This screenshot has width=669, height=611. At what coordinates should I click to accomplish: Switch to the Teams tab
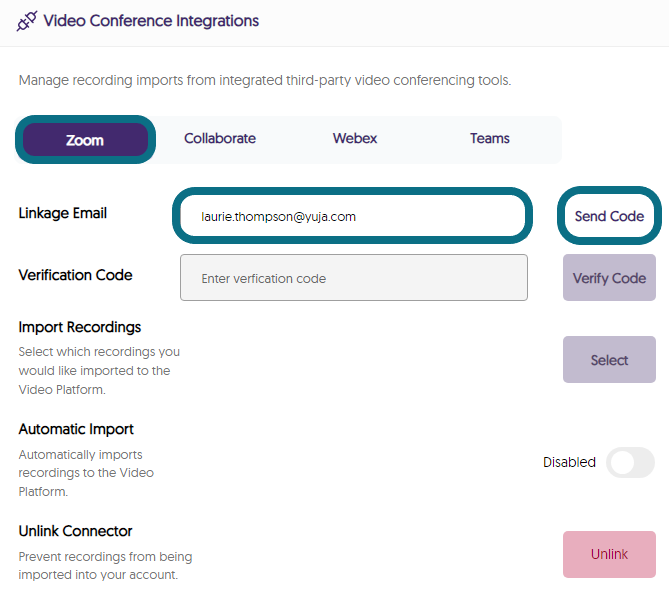pos(489,139)
